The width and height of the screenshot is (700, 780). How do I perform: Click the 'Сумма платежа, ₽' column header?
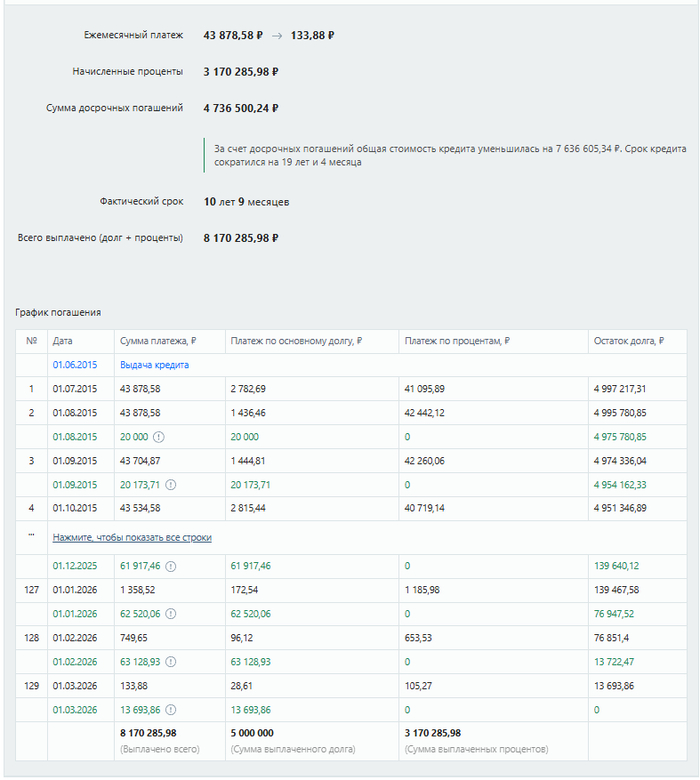[158, 341]
